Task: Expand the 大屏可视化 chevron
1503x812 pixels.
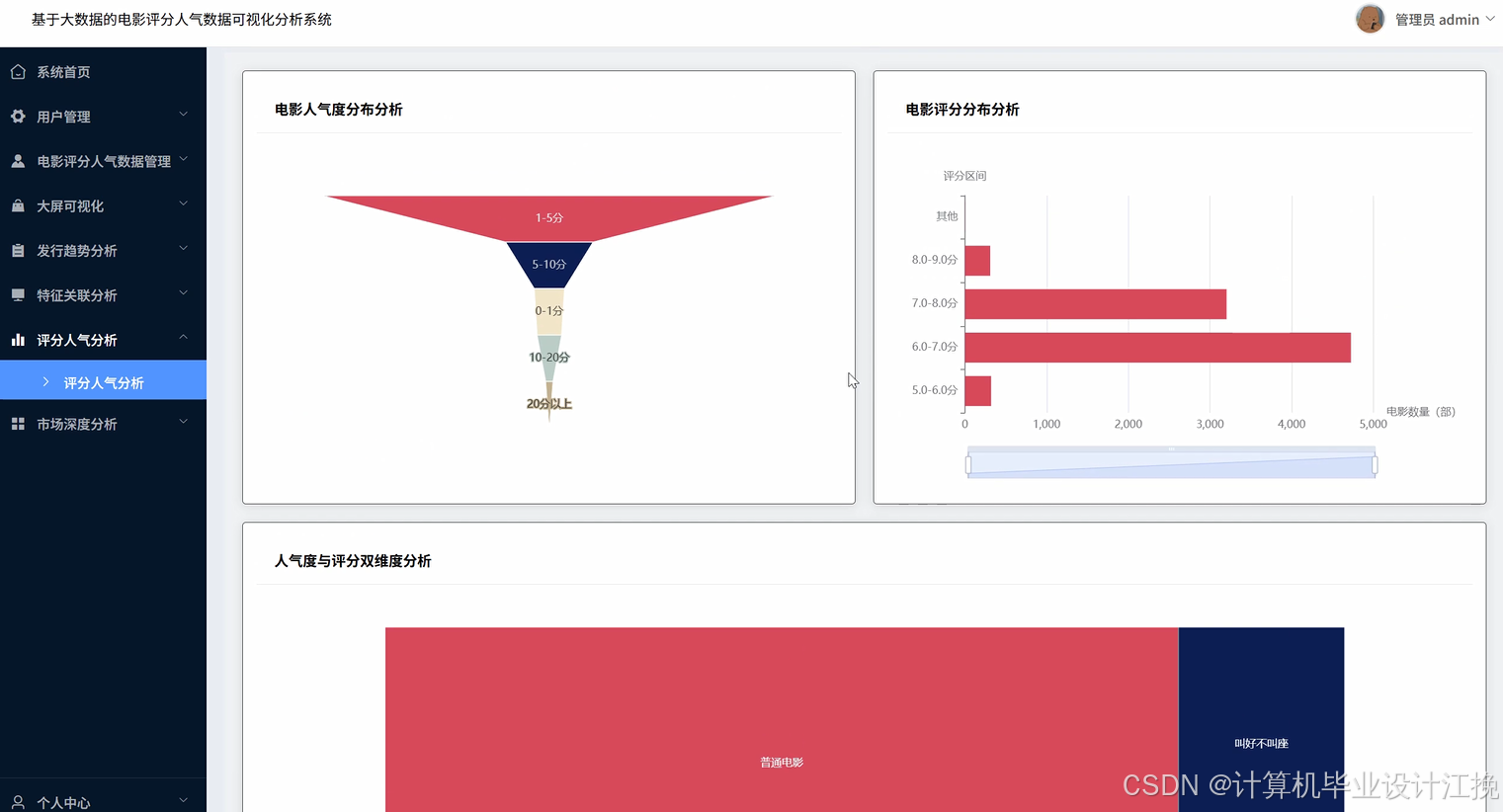Action: pos(184,203)
